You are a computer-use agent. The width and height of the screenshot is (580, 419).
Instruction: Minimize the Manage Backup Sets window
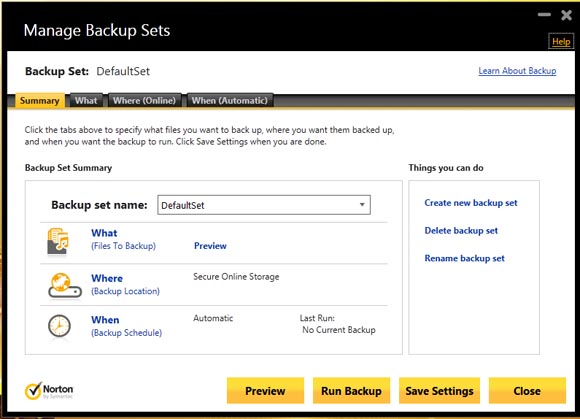point(544,15)
